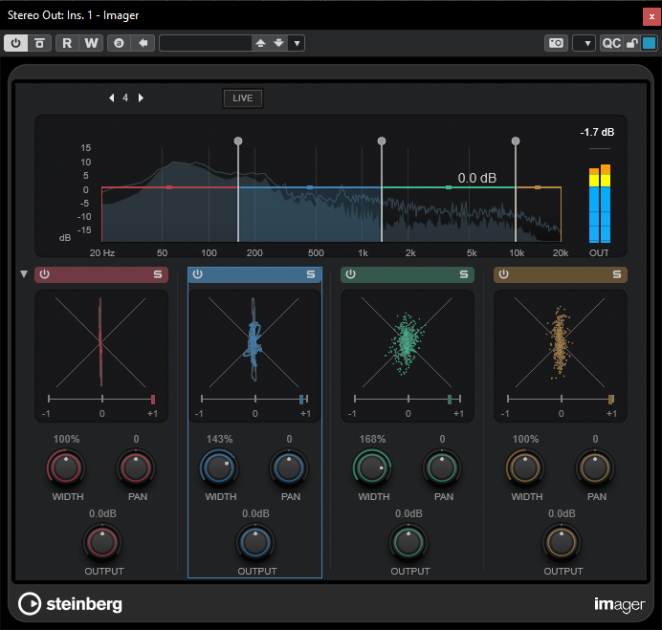Screen dimensions: 662x630
Task: Click the red band PAN knob
Action: click(136, 468)
